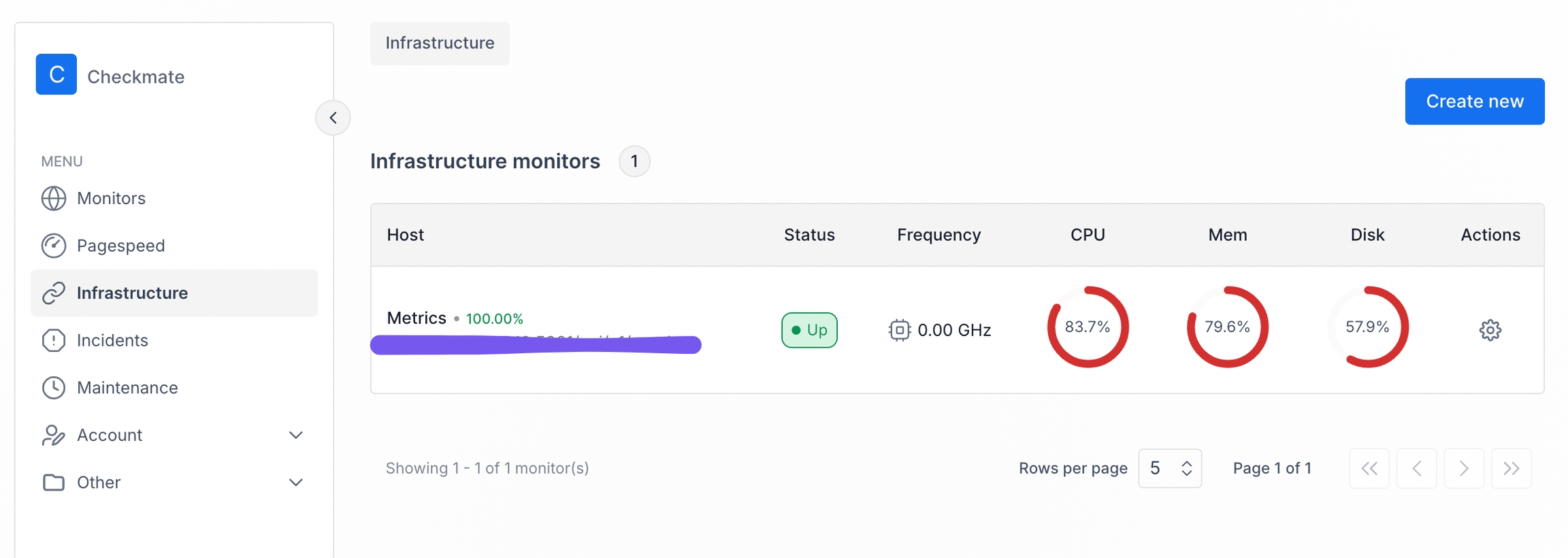Click the Incidents alert icon
This screenshot has height=558, width=1568.
(x=54, y=340)
